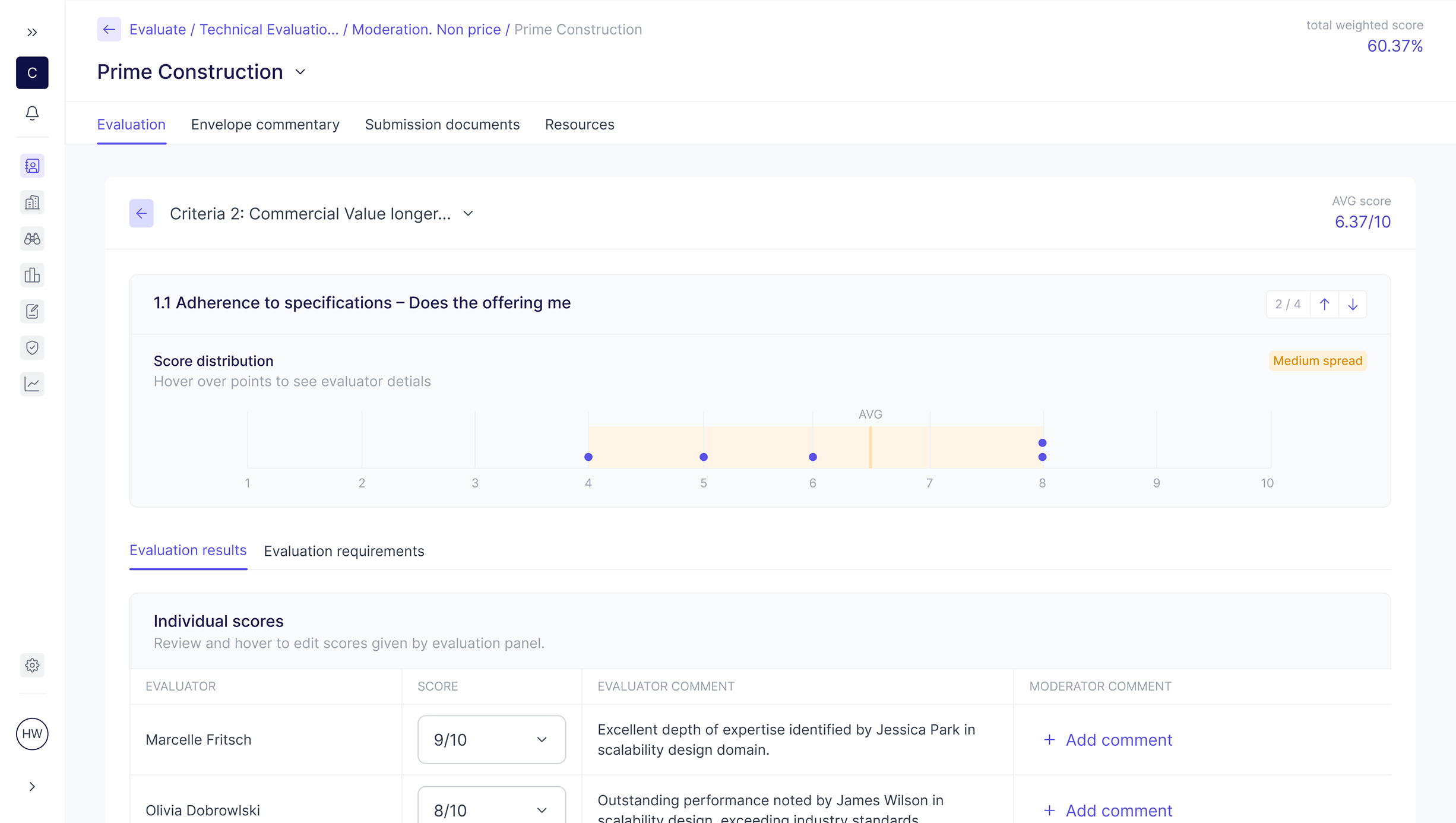
Task: Open the line chart sidebar icon
Action: 32,384
